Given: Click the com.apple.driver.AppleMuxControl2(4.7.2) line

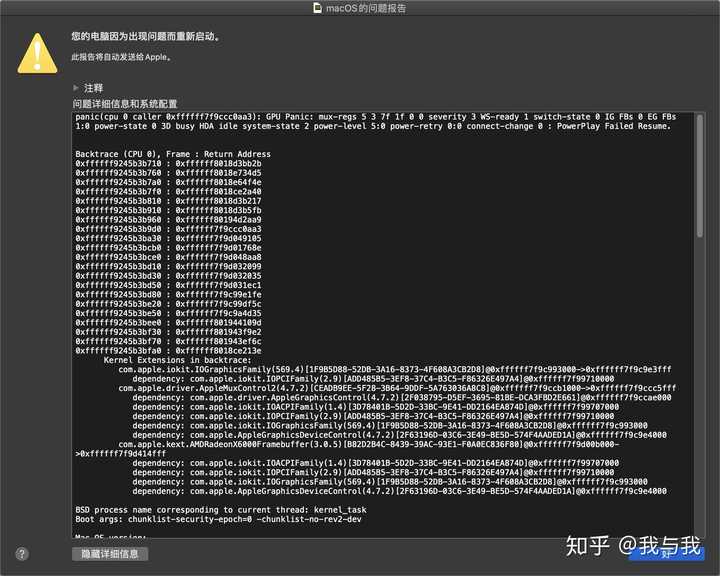Looking at the screenshot, I should point(397,388).
